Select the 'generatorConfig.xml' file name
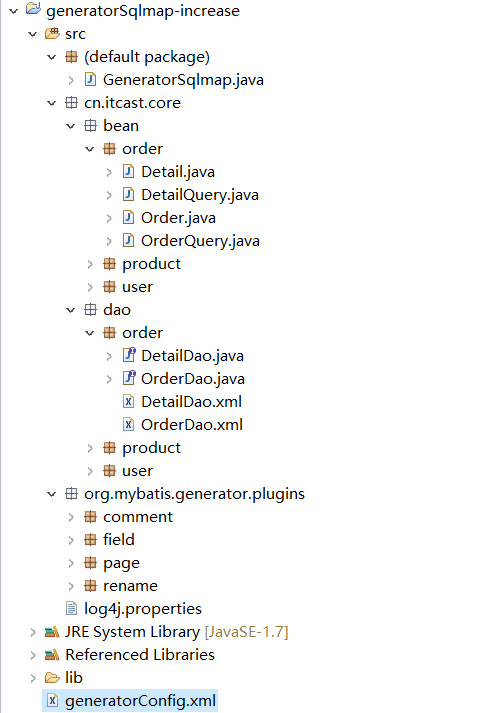The width and height of the screenshot is (495, 713). pos(140,701)
